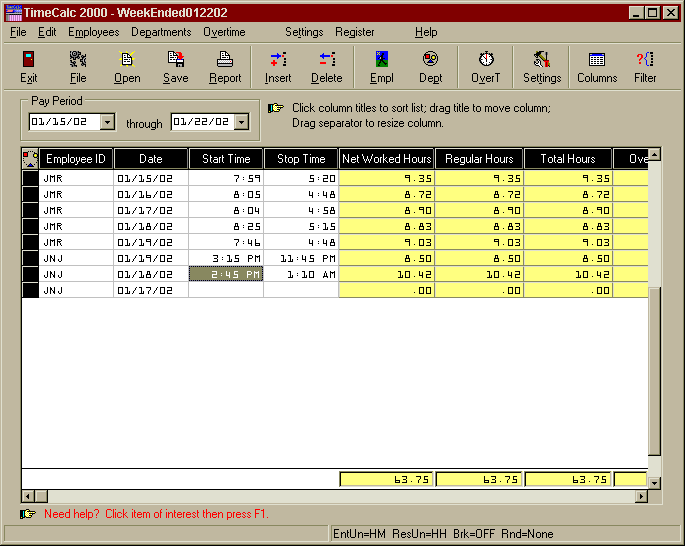Open the Empl employees icon
Screen dimensions: 685x546
tap(381, 59)
